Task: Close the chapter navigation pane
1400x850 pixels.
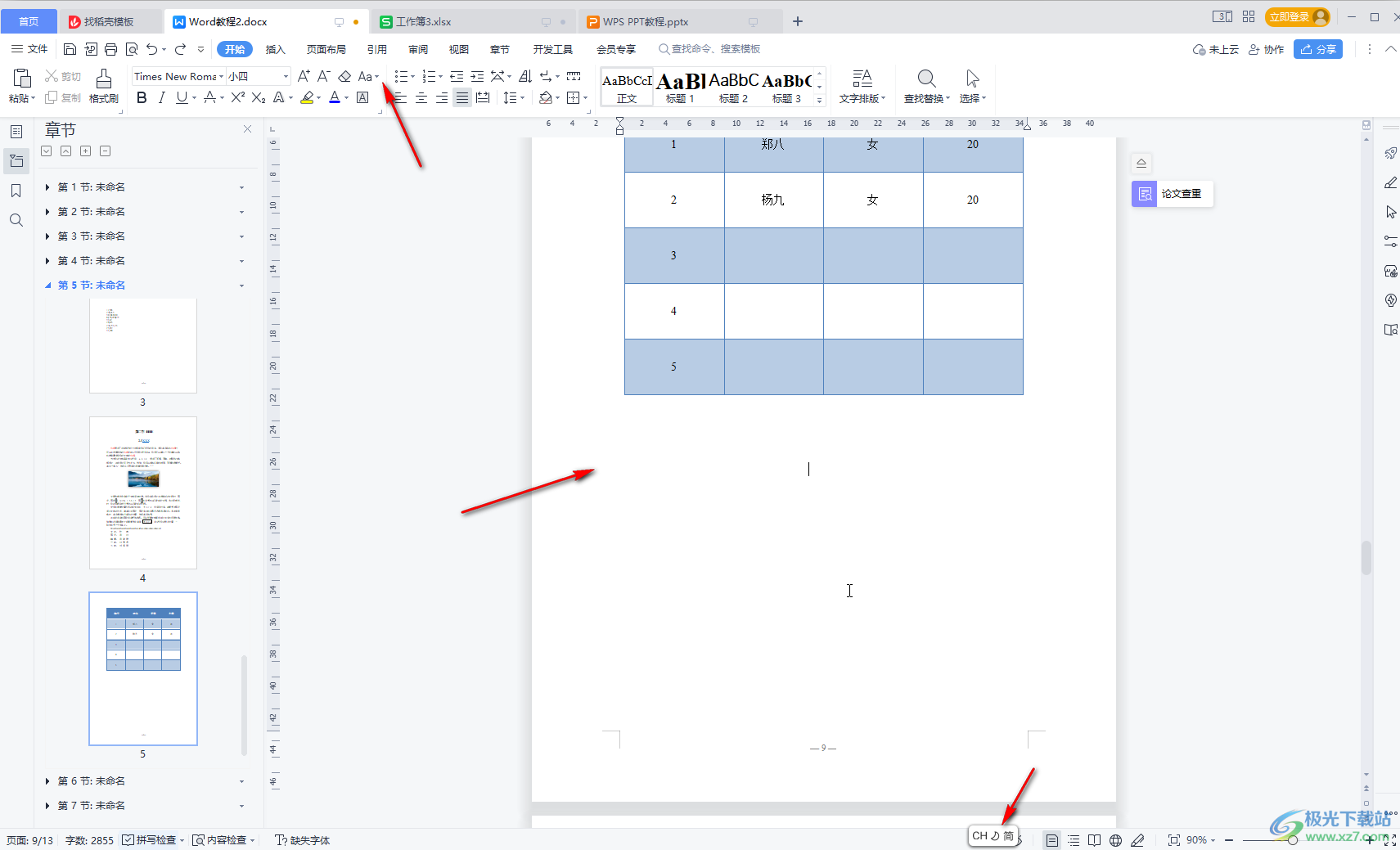Action: (x=247, y=129)
